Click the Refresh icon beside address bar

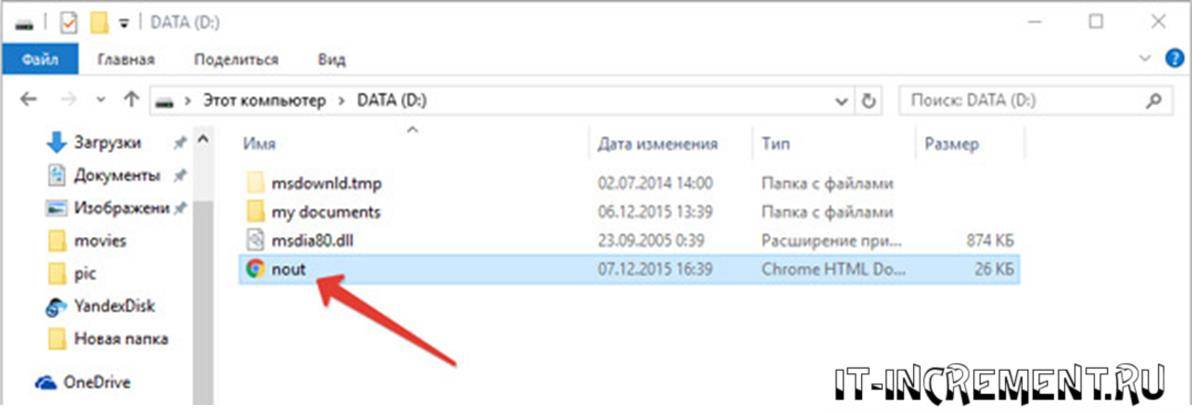point(869,101)
